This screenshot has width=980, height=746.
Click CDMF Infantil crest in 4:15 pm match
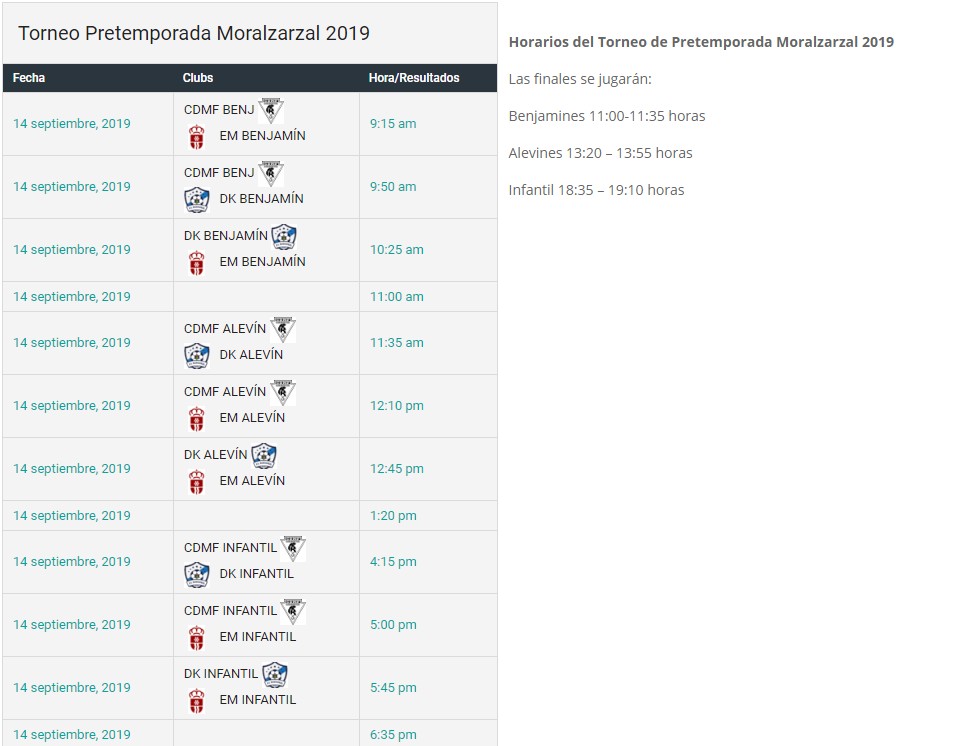[x=293, y=548]
